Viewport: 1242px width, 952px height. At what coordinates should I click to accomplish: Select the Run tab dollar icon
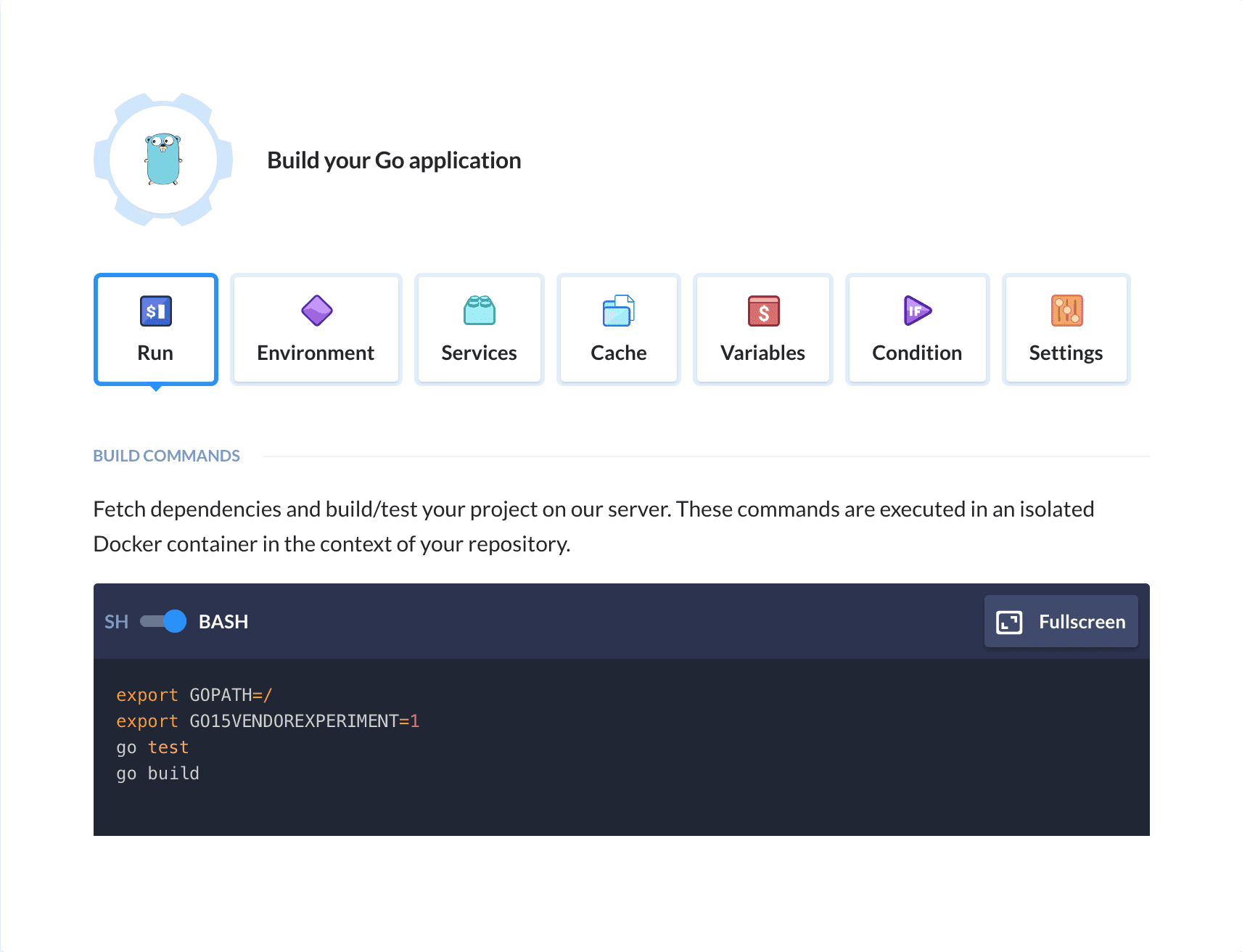pyautogui.click(x=155, y=311)
